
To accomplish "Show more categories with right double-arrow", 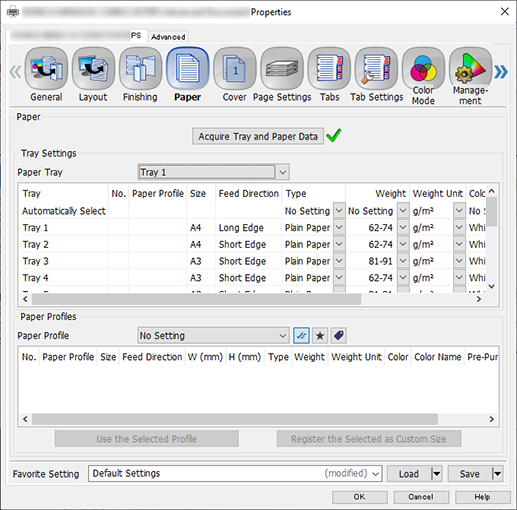I will pos(501,72).
